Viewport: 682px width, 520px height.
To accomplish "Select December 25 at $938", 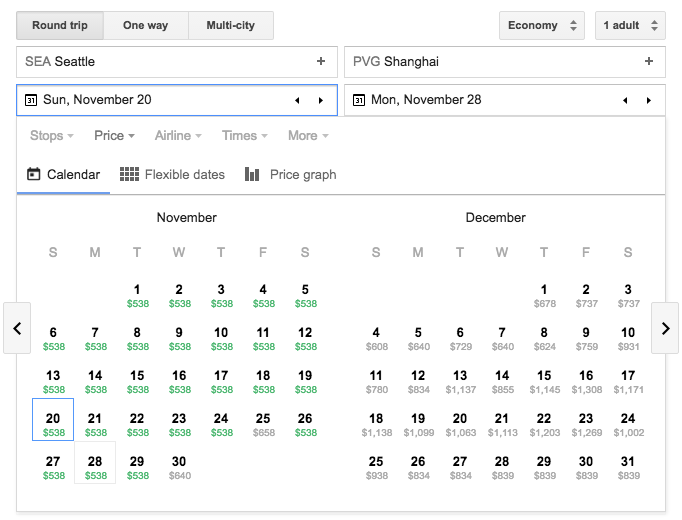I will click(x=376, y=468).
